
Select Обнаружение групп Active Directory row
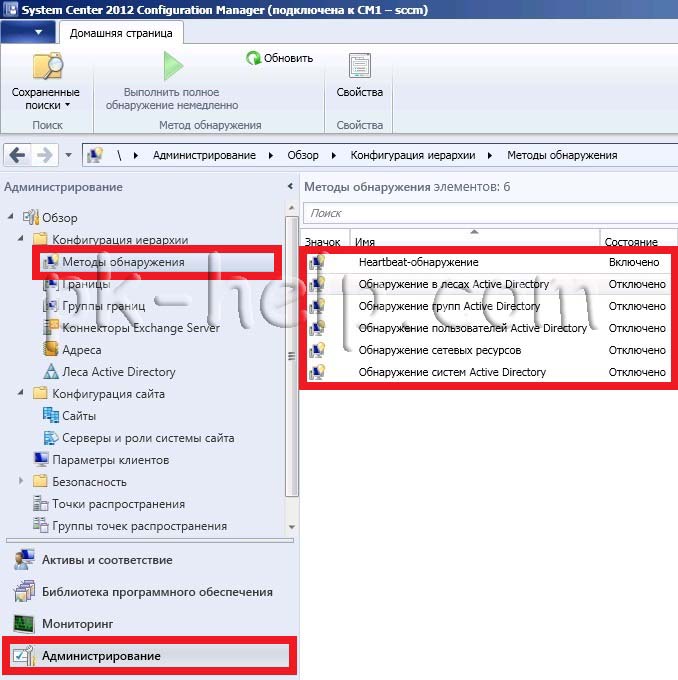tap(489, 306)
